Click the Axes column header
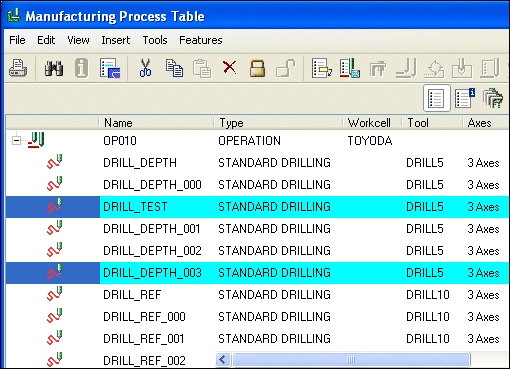This screenshot has width=510, height=369. click(x=486, y=123)
